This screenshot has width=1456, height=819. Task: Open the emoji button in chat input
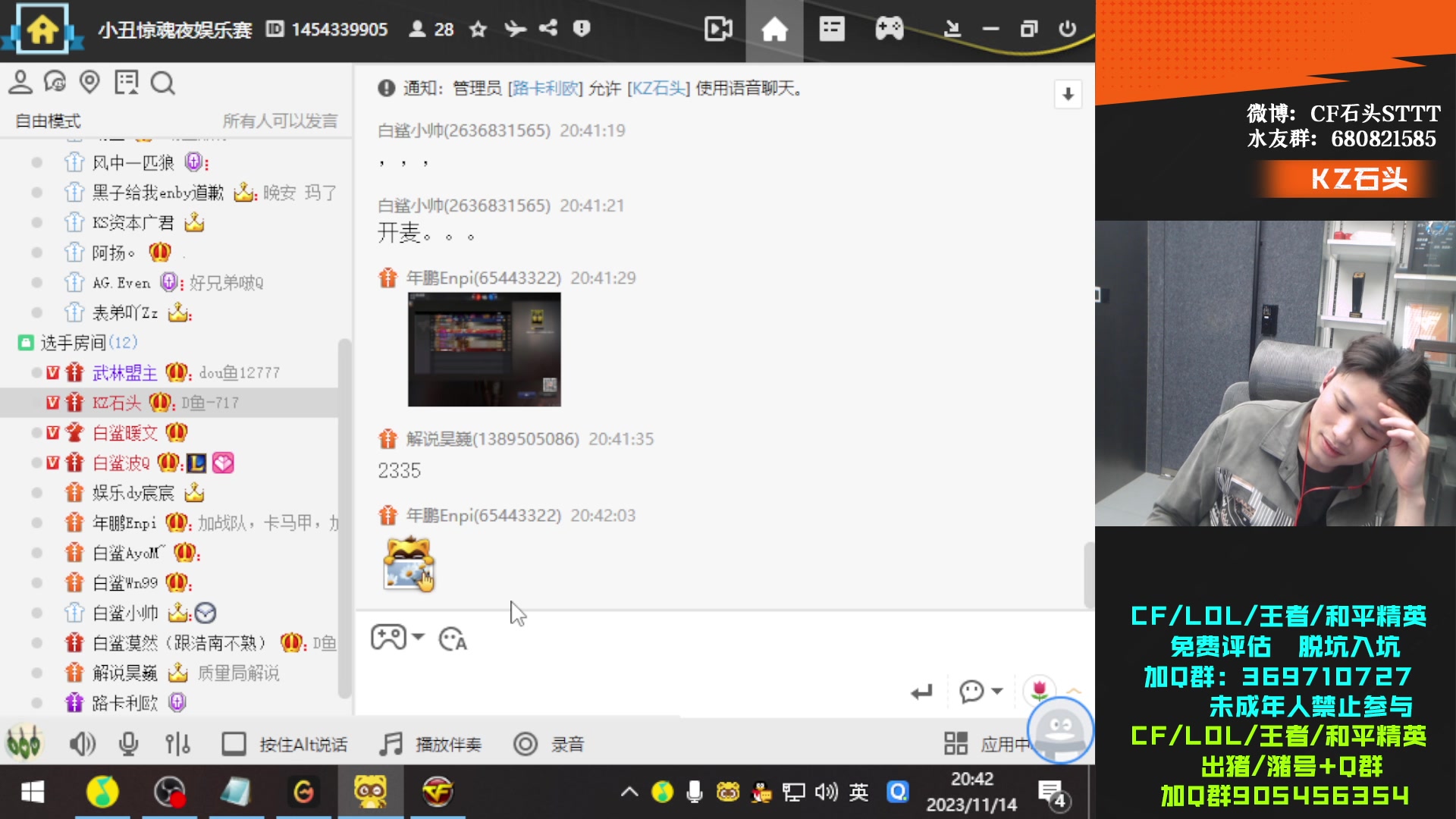(453, 639)
